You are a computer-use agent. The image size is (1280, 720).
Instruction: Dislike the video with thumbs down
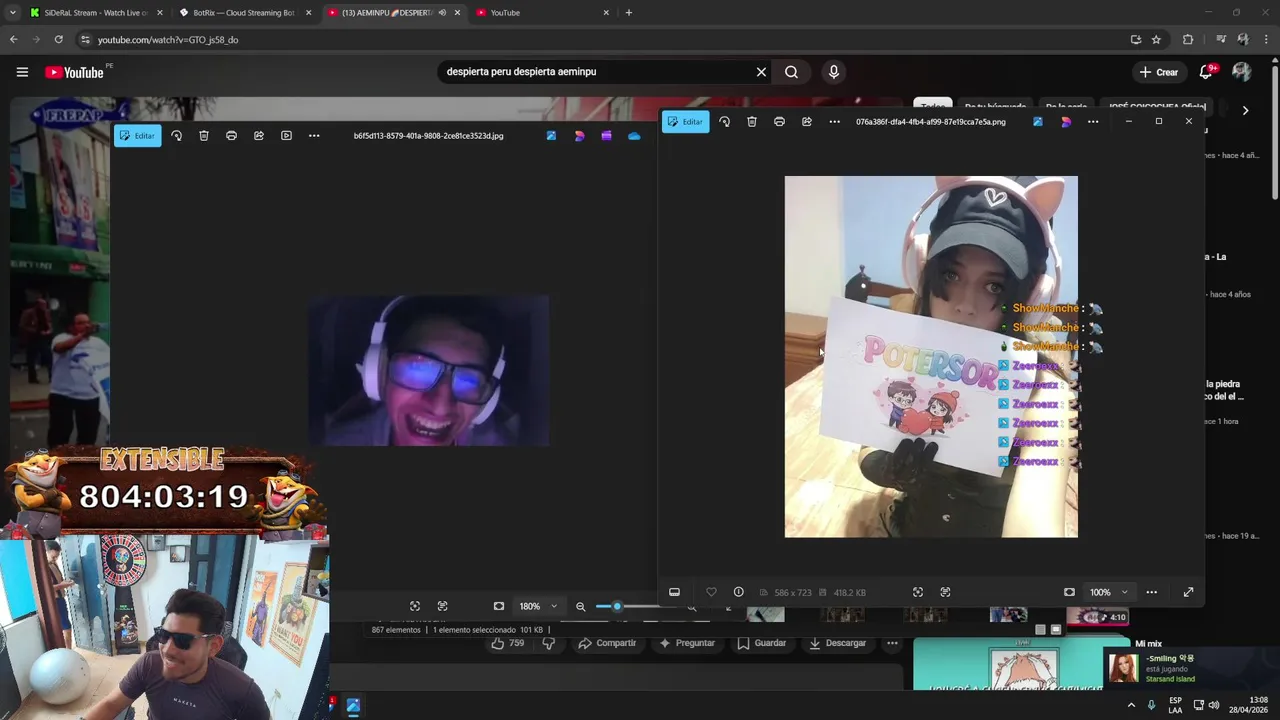click(548, 643)
